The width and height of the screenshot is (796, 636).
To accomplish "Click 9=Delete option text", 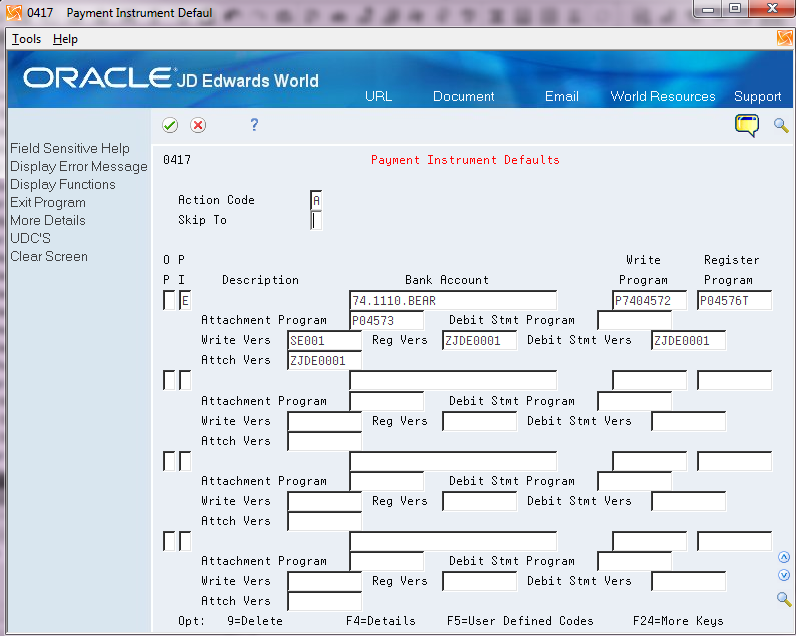I will [x=255, y=621].
